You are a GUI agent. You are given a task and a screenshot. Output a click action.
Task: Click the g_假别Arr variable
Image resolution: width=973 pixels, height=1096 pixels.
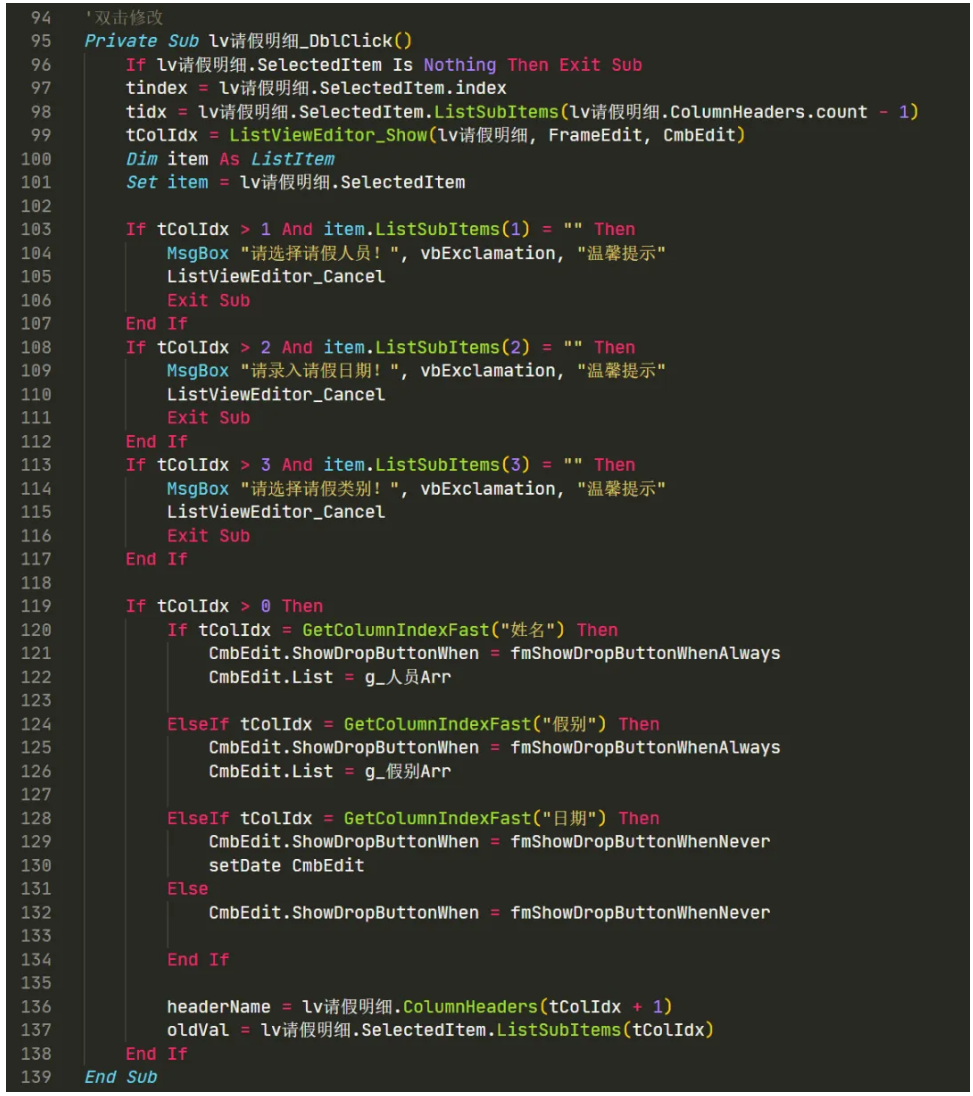point(408,772)
